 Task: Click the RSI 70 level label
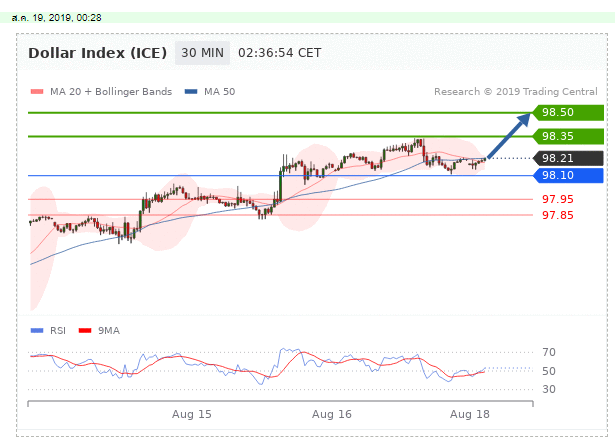[549, 352]
